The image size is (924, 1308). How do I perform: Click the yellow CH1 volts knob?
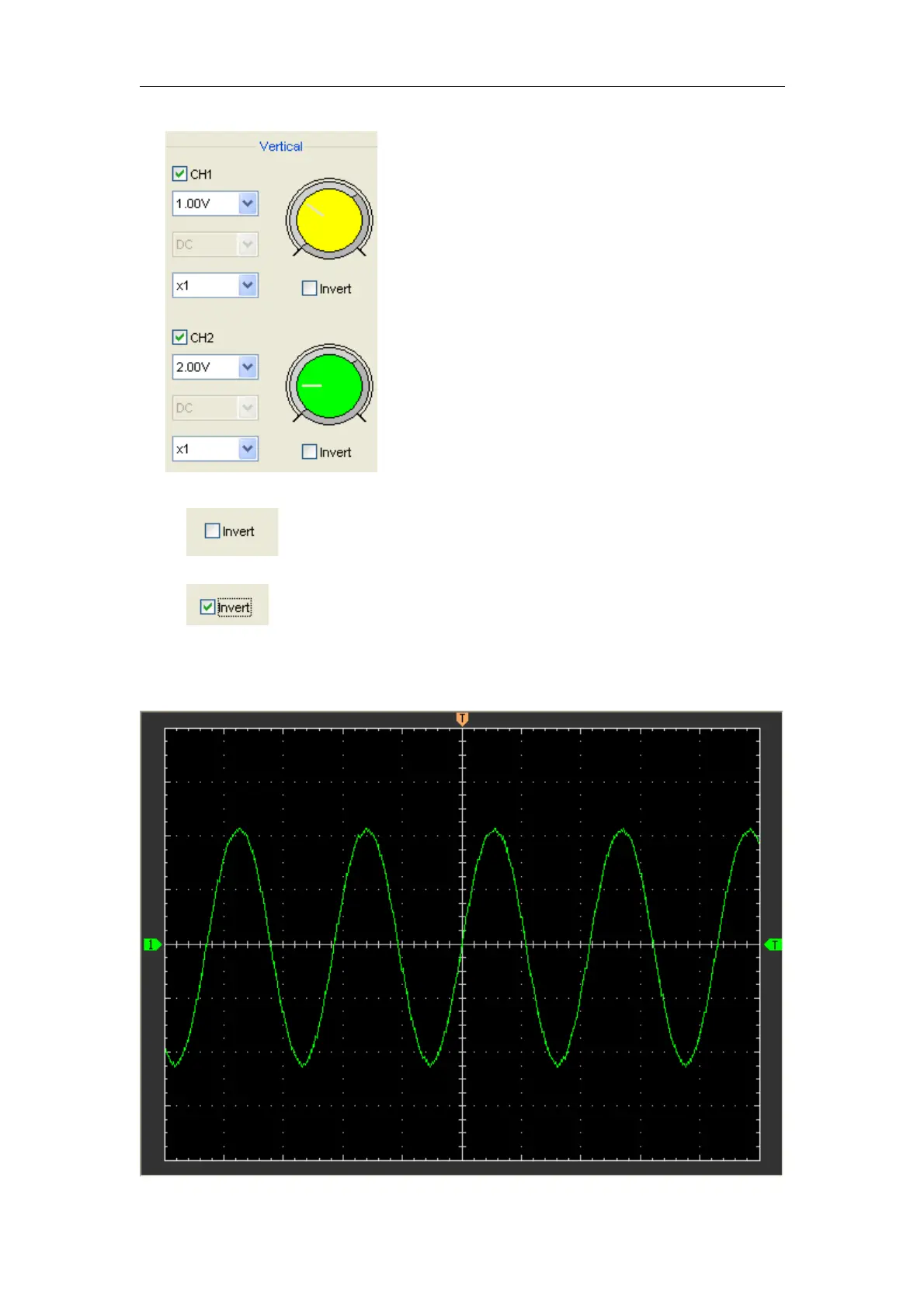point(329,220)
